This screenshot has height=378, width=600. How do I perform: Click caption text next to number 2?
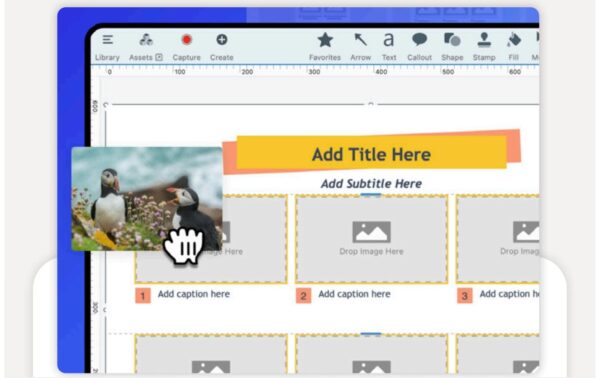354,294
